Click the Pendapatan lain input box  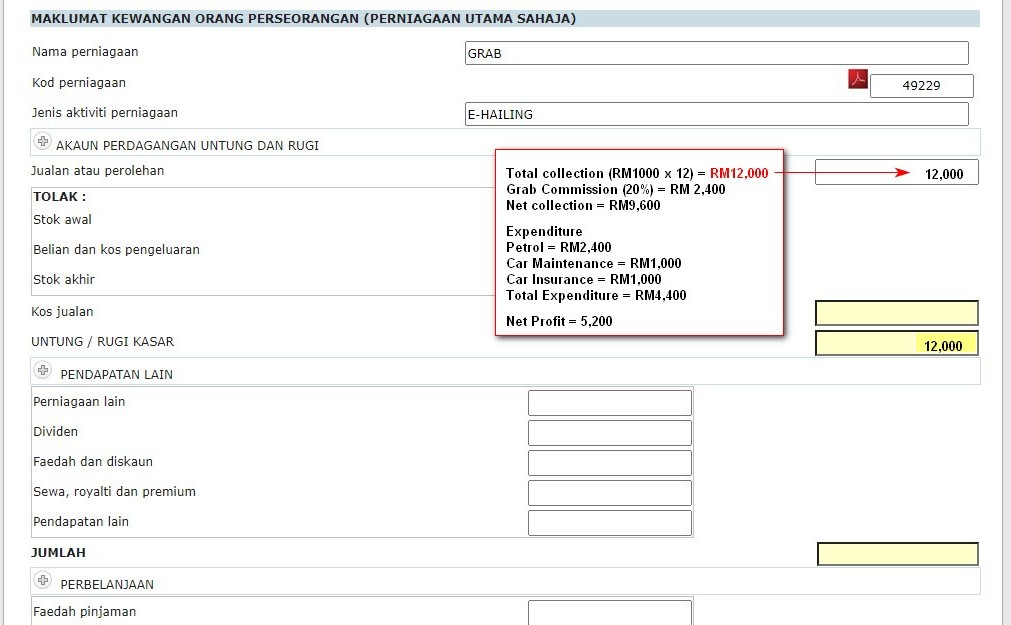pyautogui.click(x=609, y=521)
